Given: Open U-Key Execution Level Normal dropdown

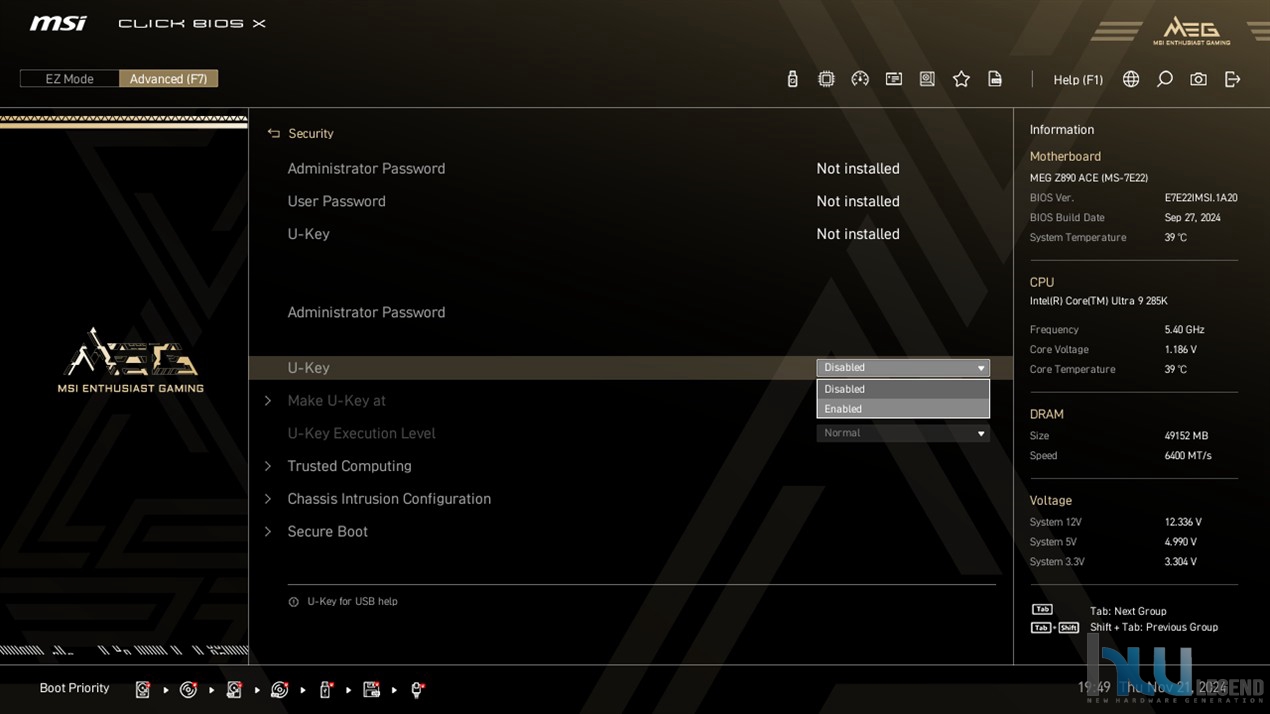Looking at the screenshot, I should tap(903, 433).
